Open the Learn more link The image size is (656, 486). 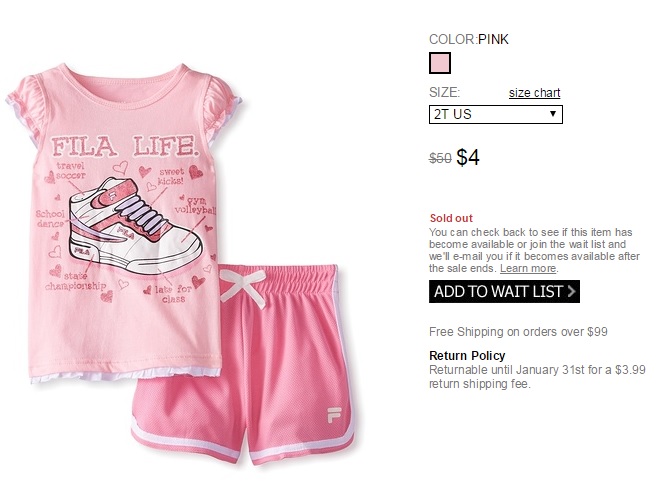click(528, 268)
